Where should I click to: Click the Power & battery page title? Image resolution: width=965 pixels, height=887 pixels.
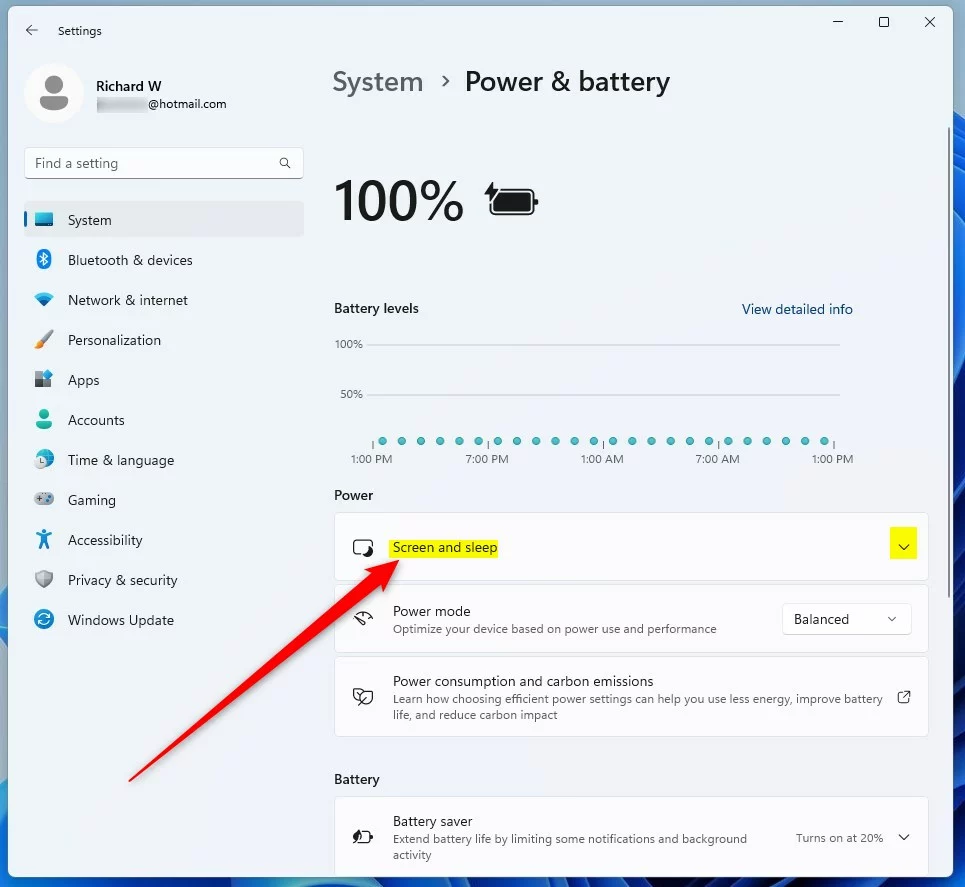click(567, 82)
